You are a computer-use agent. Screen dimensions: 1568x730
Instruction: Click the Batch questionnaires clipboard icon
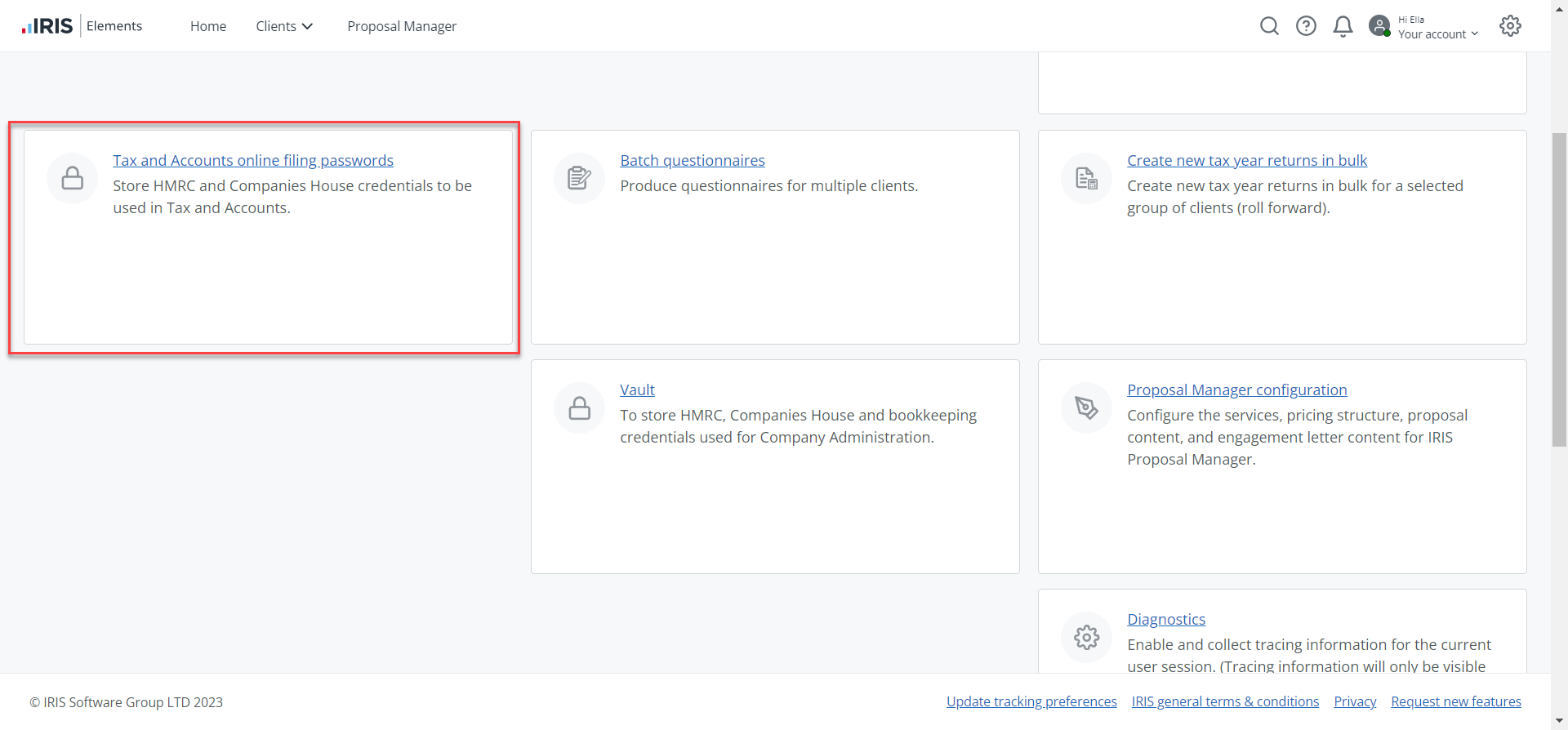[x=579, y=178]
